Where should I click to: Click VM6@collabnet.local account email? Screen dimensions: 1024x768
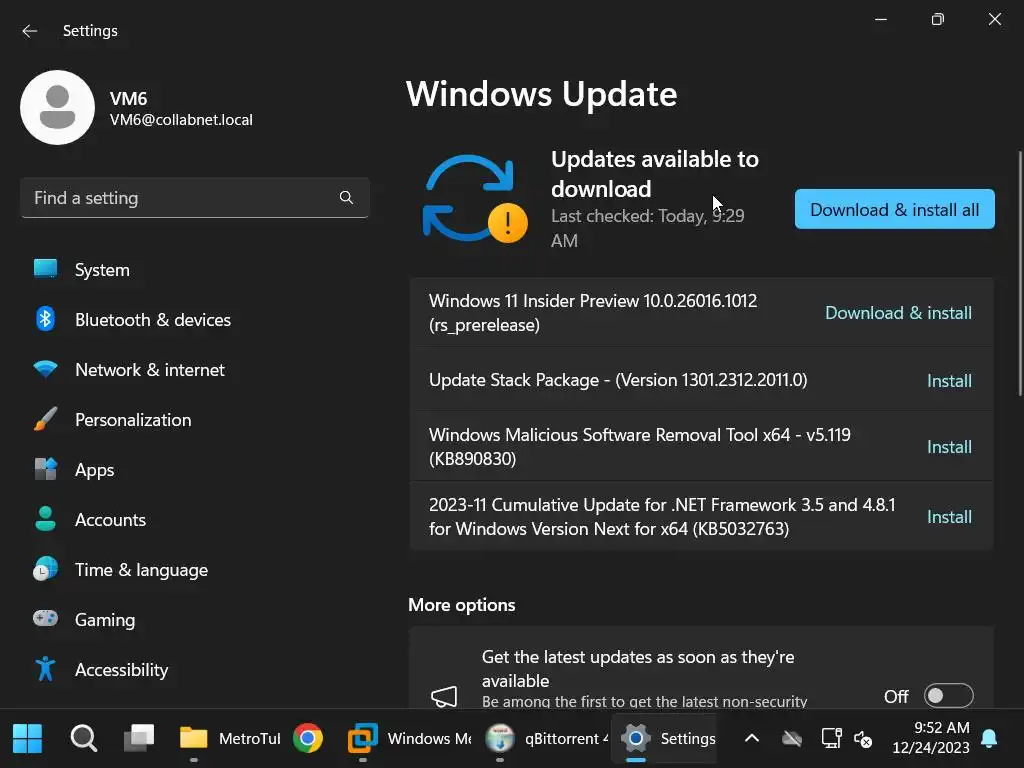click(x=181, y=120)
